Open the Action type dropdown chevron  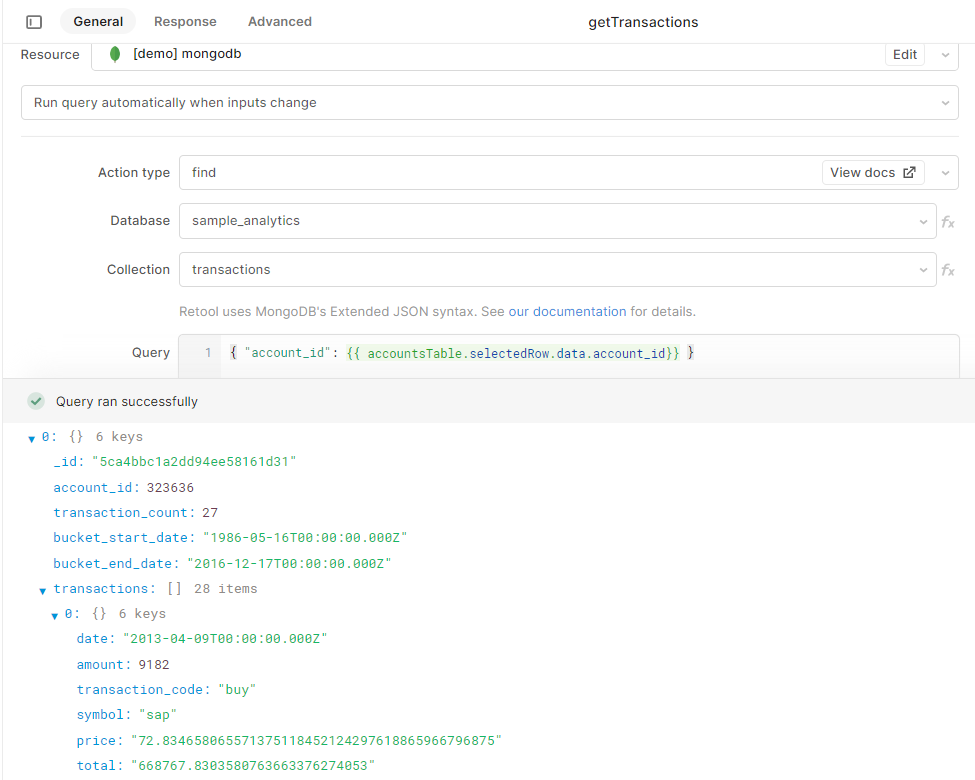coord(944,172)
